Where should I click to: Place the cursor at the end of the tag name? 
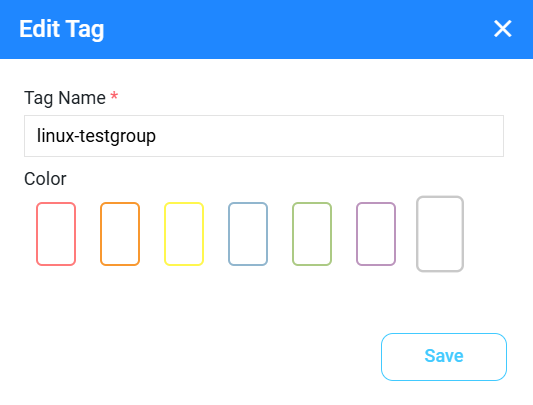click(157, 136)
